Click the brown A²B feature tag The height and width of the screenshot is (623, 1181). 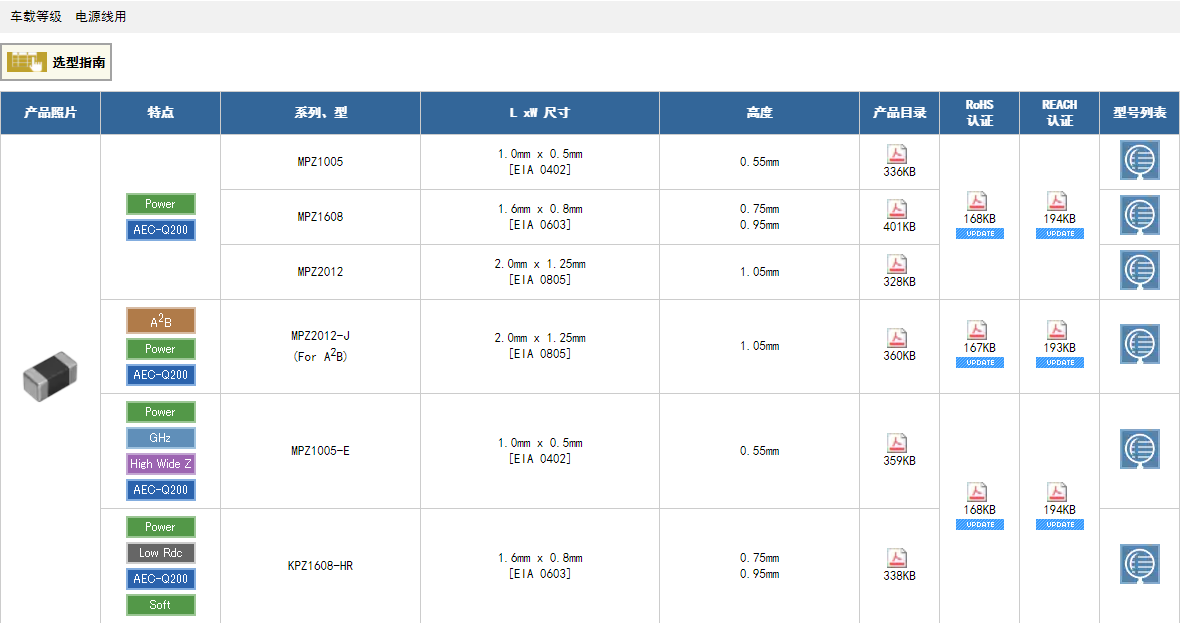click(160, 321)
